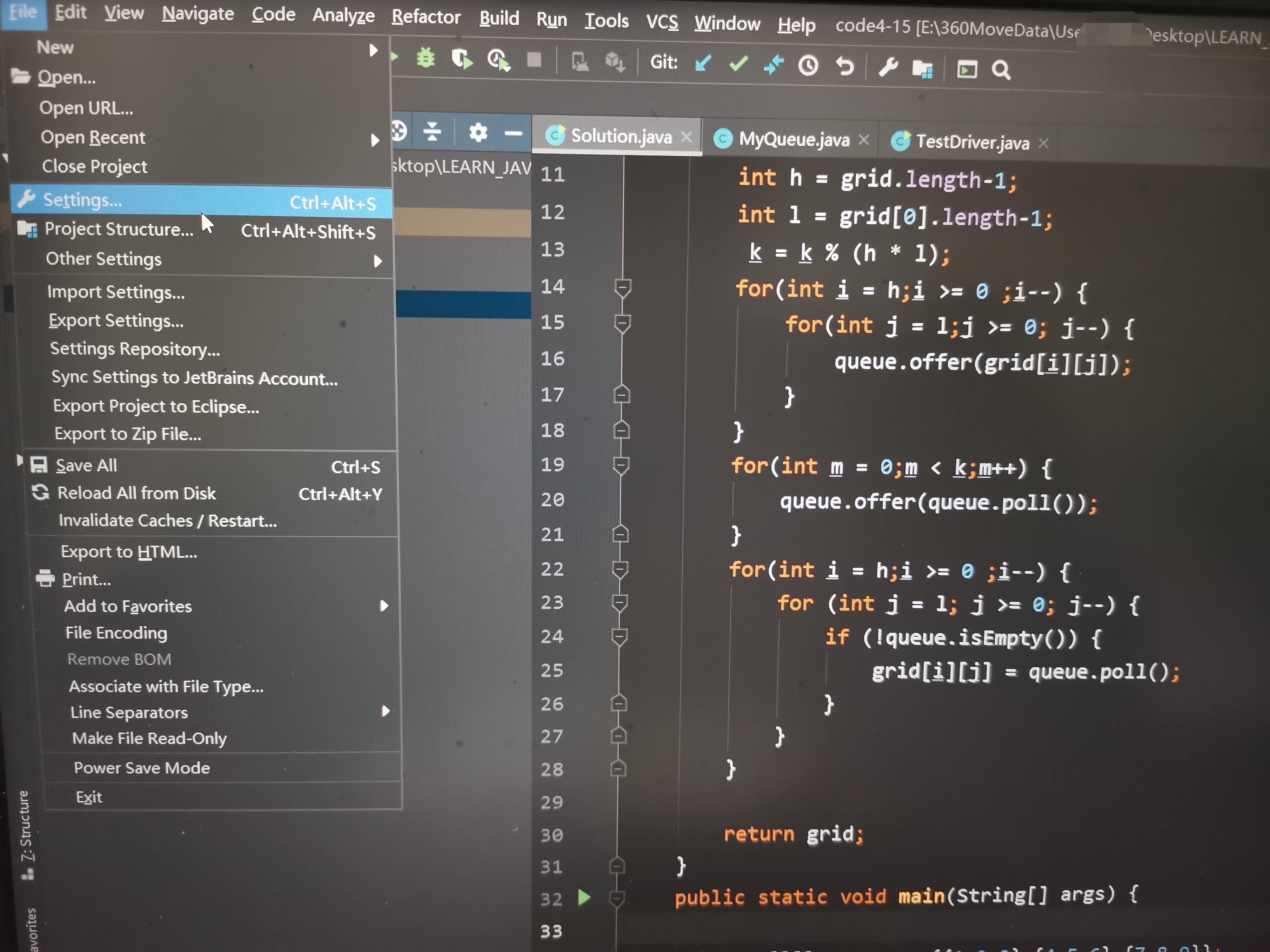The height and width of the screenshot is (952, 1270).
Task: Click the Debug bug icon
Action: point(425,58)
